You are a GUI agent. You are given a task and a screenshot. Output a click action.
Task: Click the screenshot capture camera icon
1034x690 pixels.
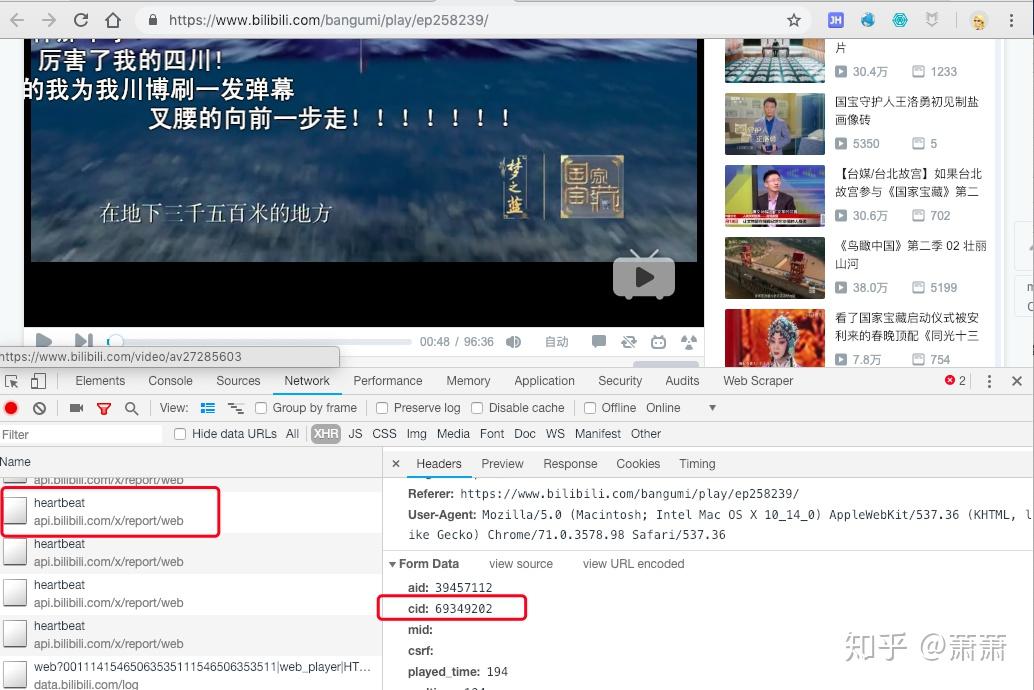pos(75,408)
